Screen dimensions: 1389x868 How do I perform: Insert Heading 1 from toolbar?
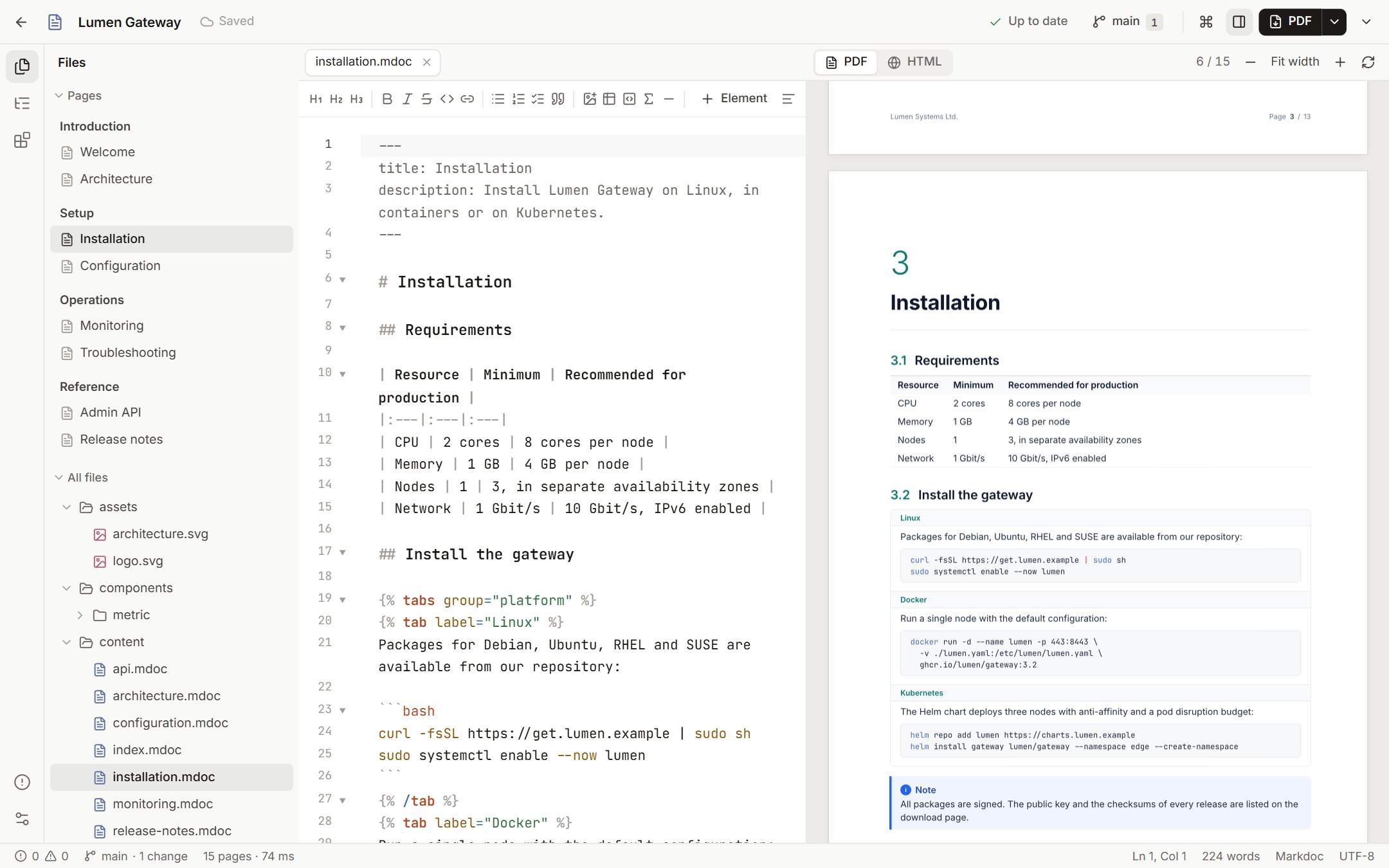coord(316,98)
